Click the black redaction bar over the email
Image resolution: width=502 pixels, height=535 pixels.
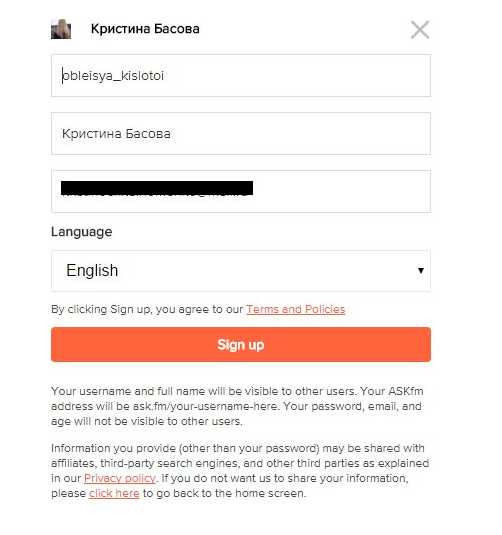tap(157, 188)
